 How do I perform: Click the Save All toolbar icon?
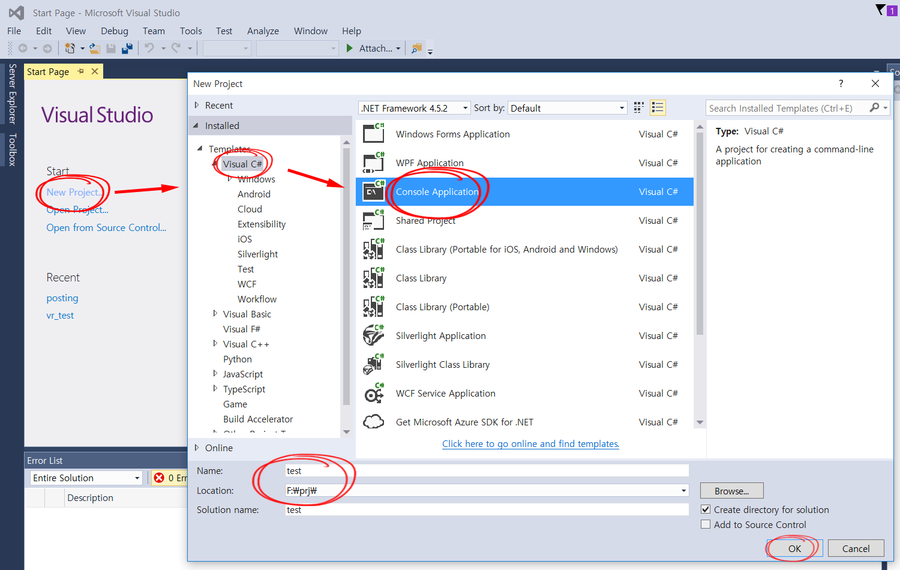(127, 49)
